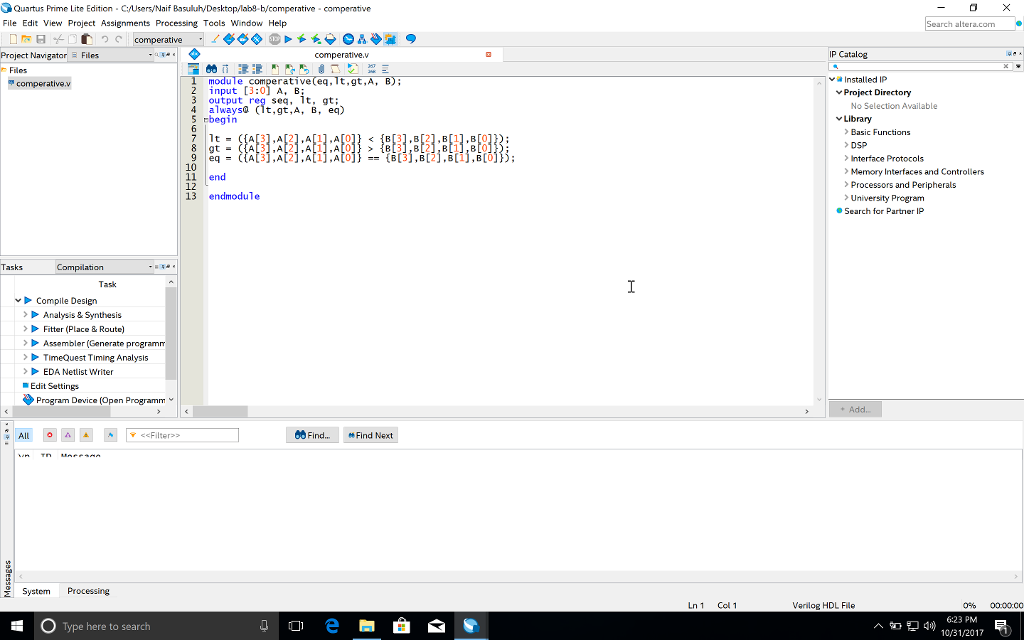This screenshot has height=640, width=1024.
Task: Click the Stop Processing icon in toolbar
Action: 273,39
